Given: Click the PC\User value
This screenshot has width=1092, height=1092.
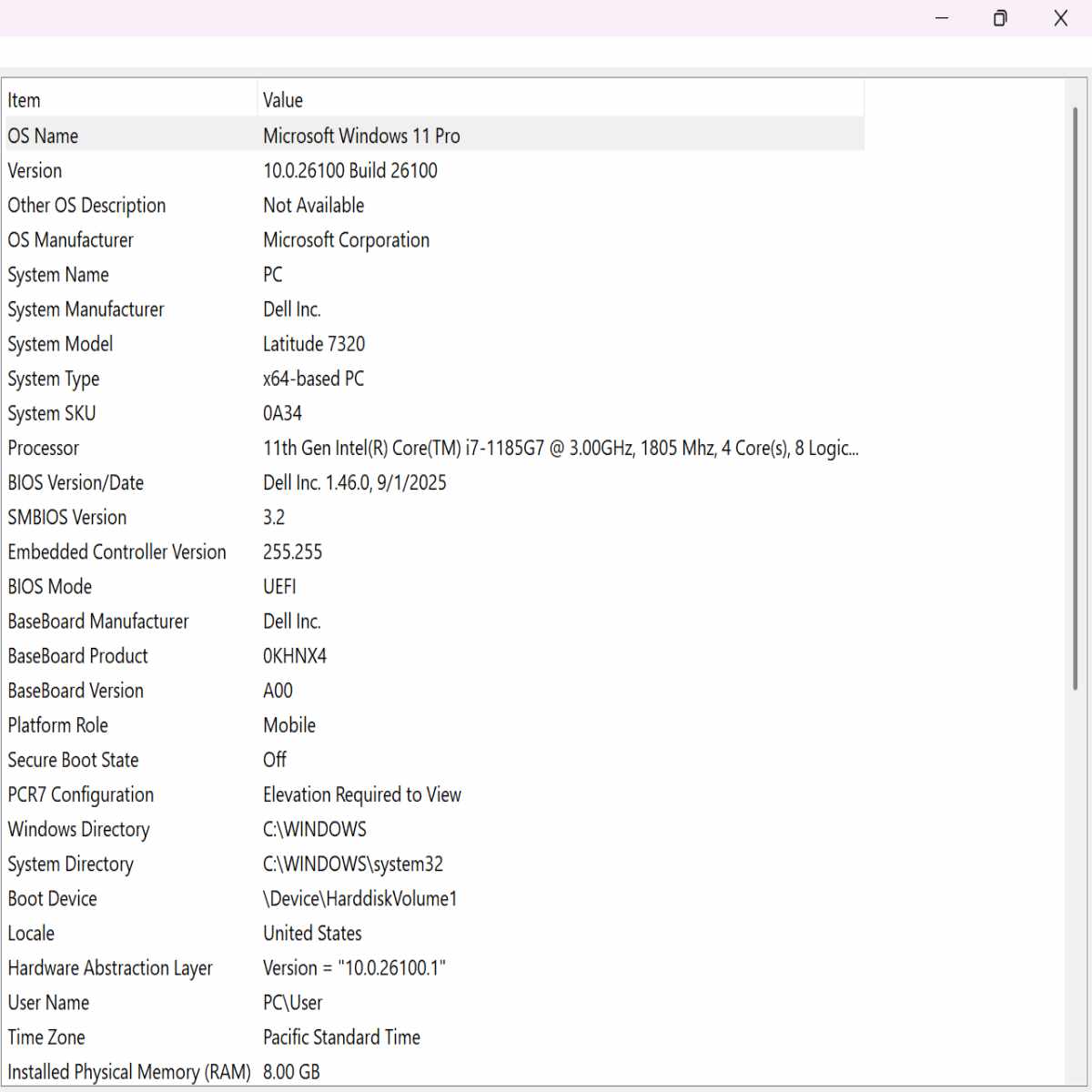Looking at the screenshot, I should (x=293, y=1003).
